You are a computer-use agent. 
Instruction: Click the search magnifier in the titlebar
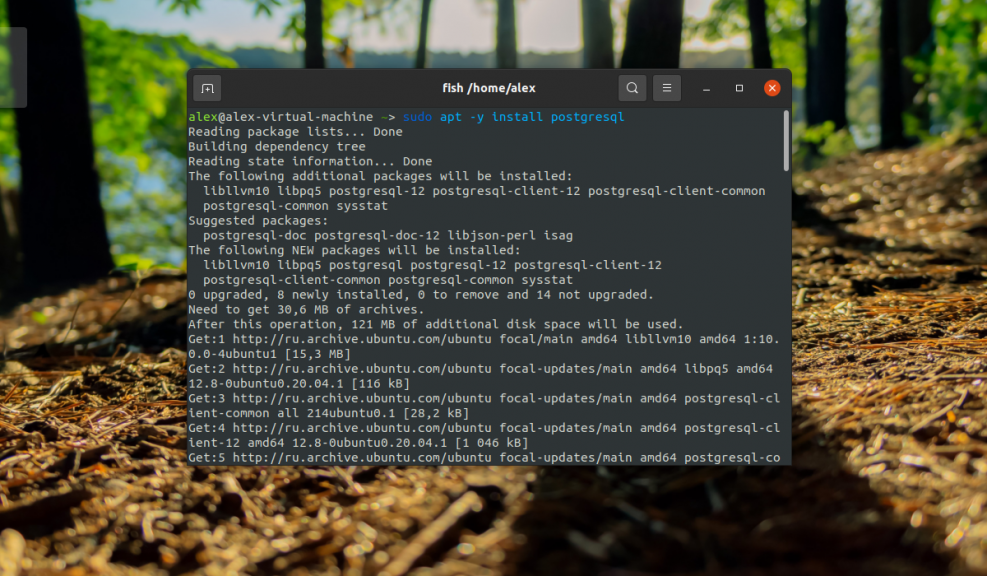[632, 88]
